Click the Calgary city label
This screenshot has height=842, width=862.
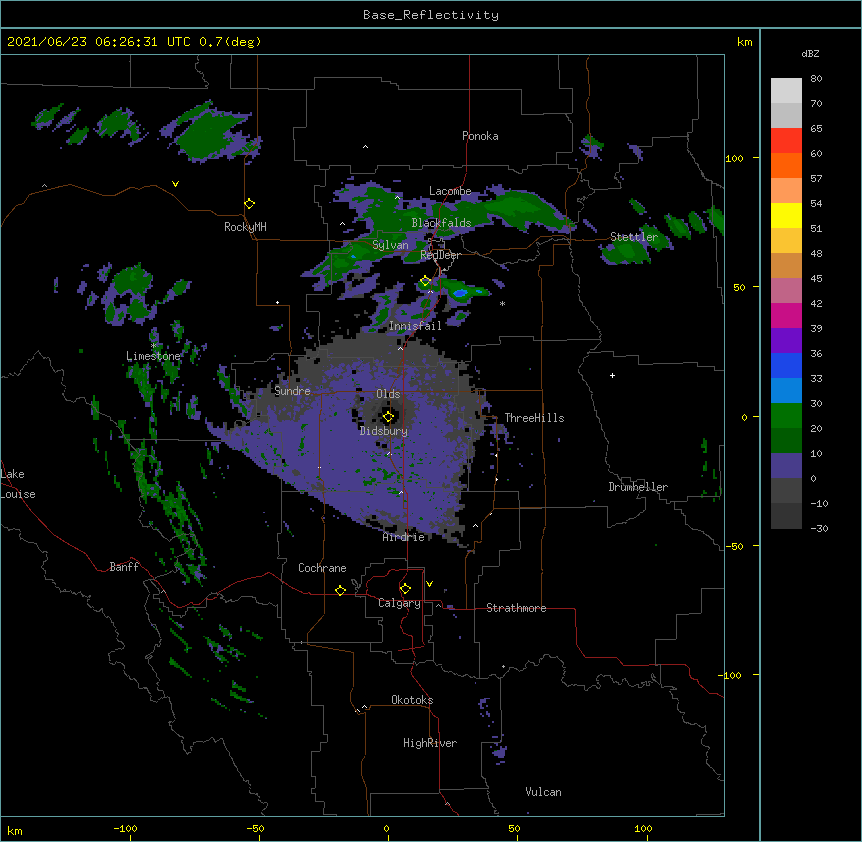click(x=399, y=603)
